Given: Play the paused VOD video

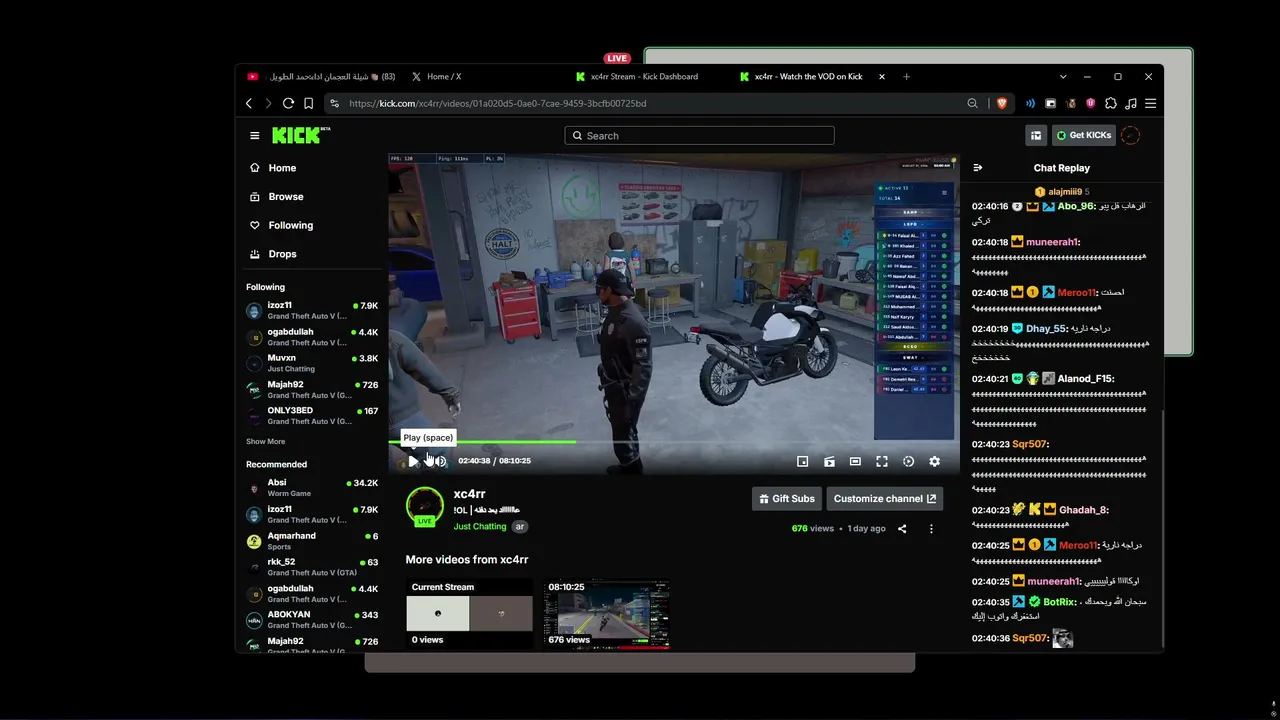Looking at the screenshot, I should [x=413, y=461].
